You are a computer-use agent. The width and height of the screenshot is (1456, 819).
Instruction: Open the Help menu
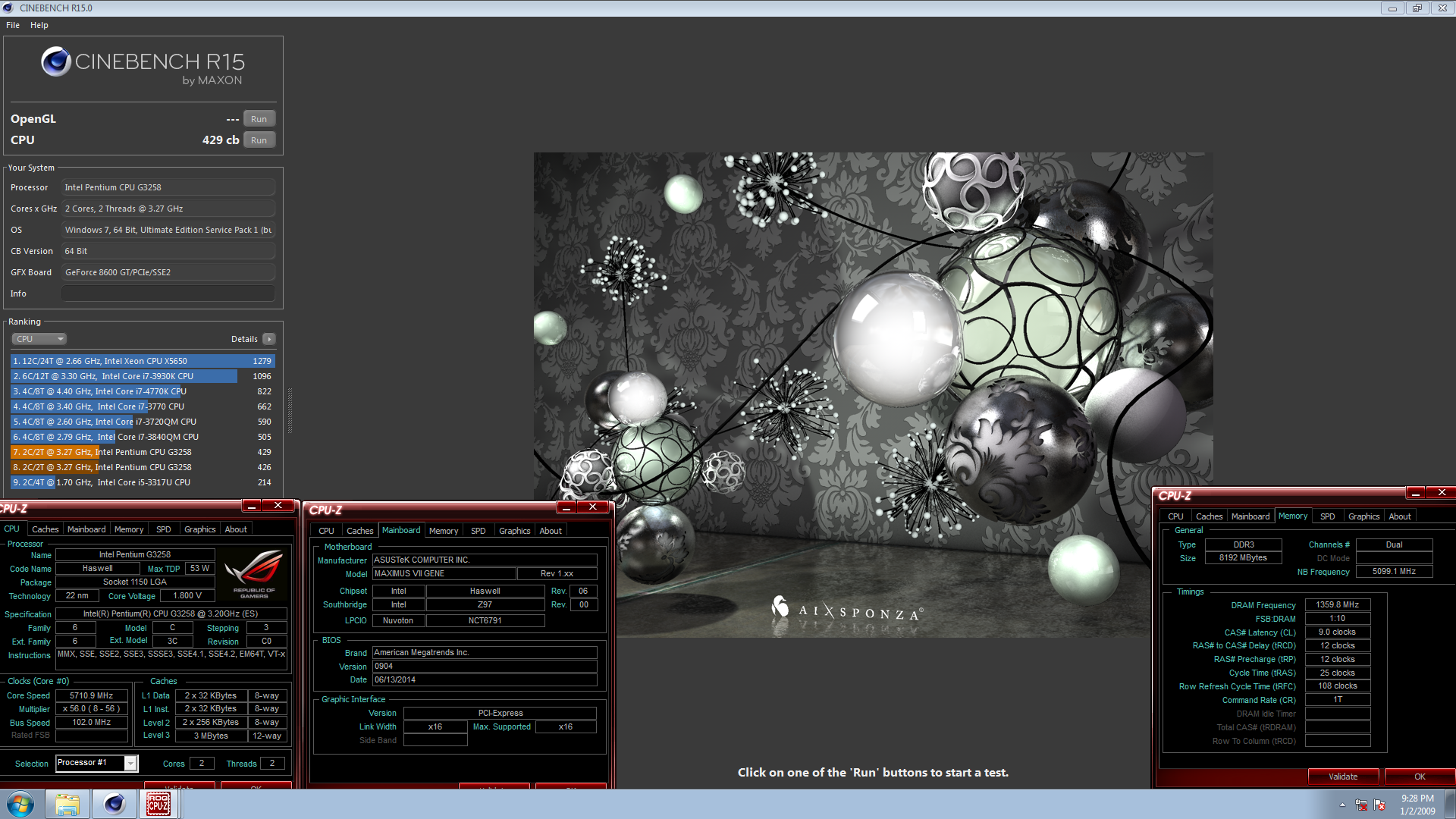coord(39,25)
